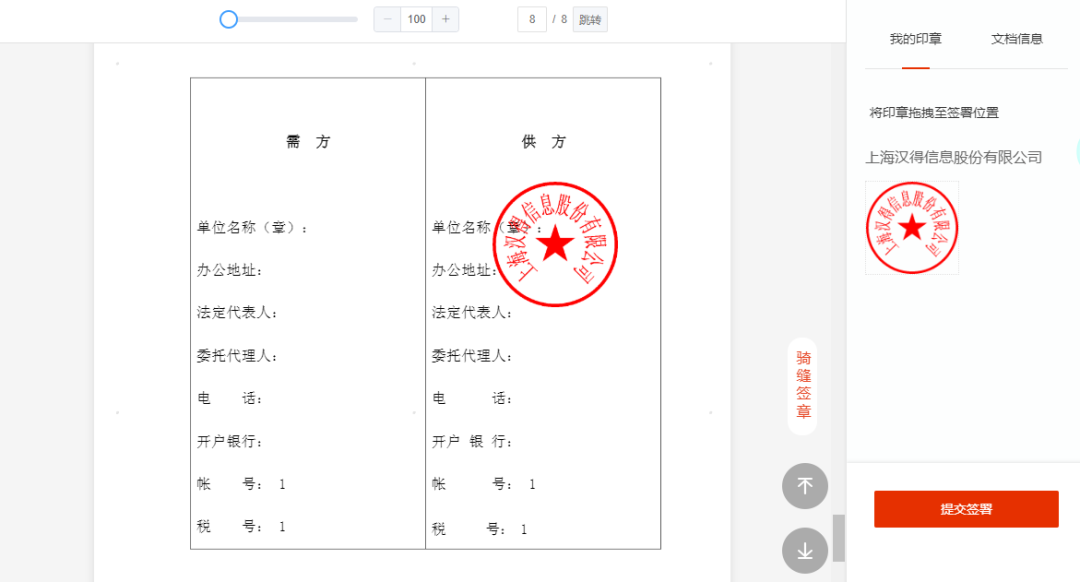This screenshot has height=582, width=1080.
Task: Select the red seal placed on the document
Action: (x=556, y=245)
